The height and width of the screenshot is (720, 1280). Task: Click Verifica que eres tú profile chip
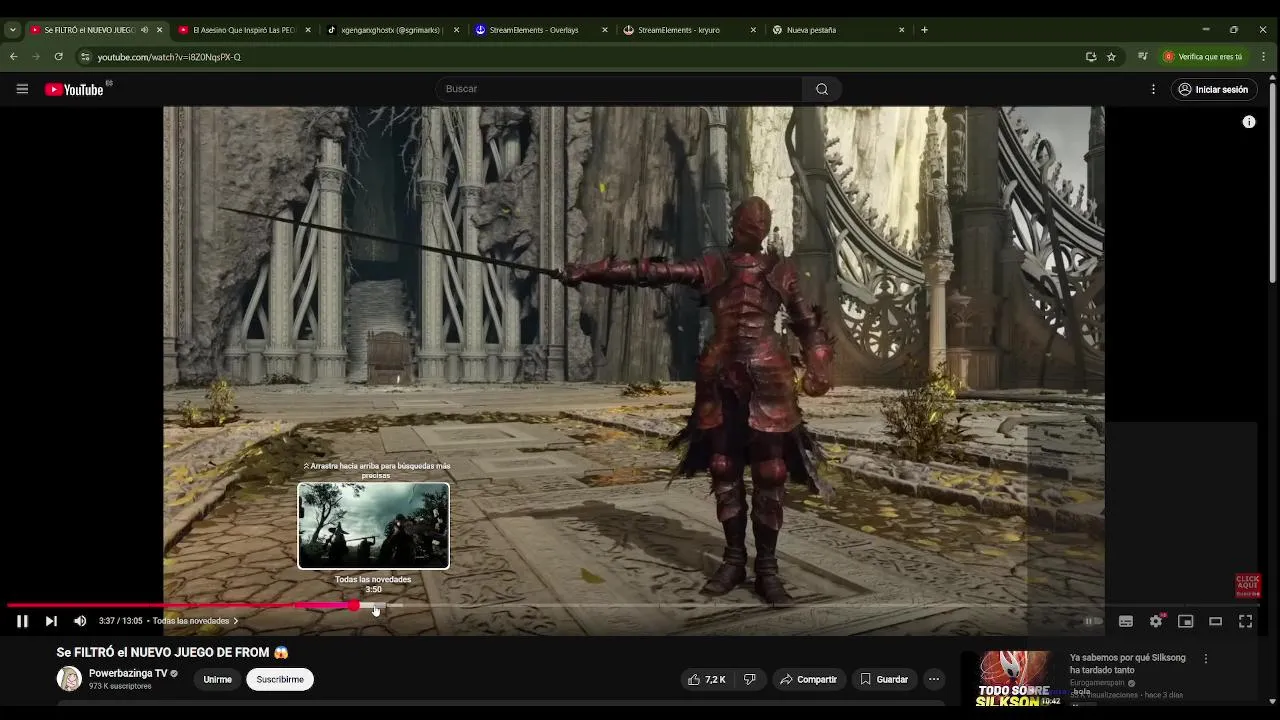click(1203, 57)
